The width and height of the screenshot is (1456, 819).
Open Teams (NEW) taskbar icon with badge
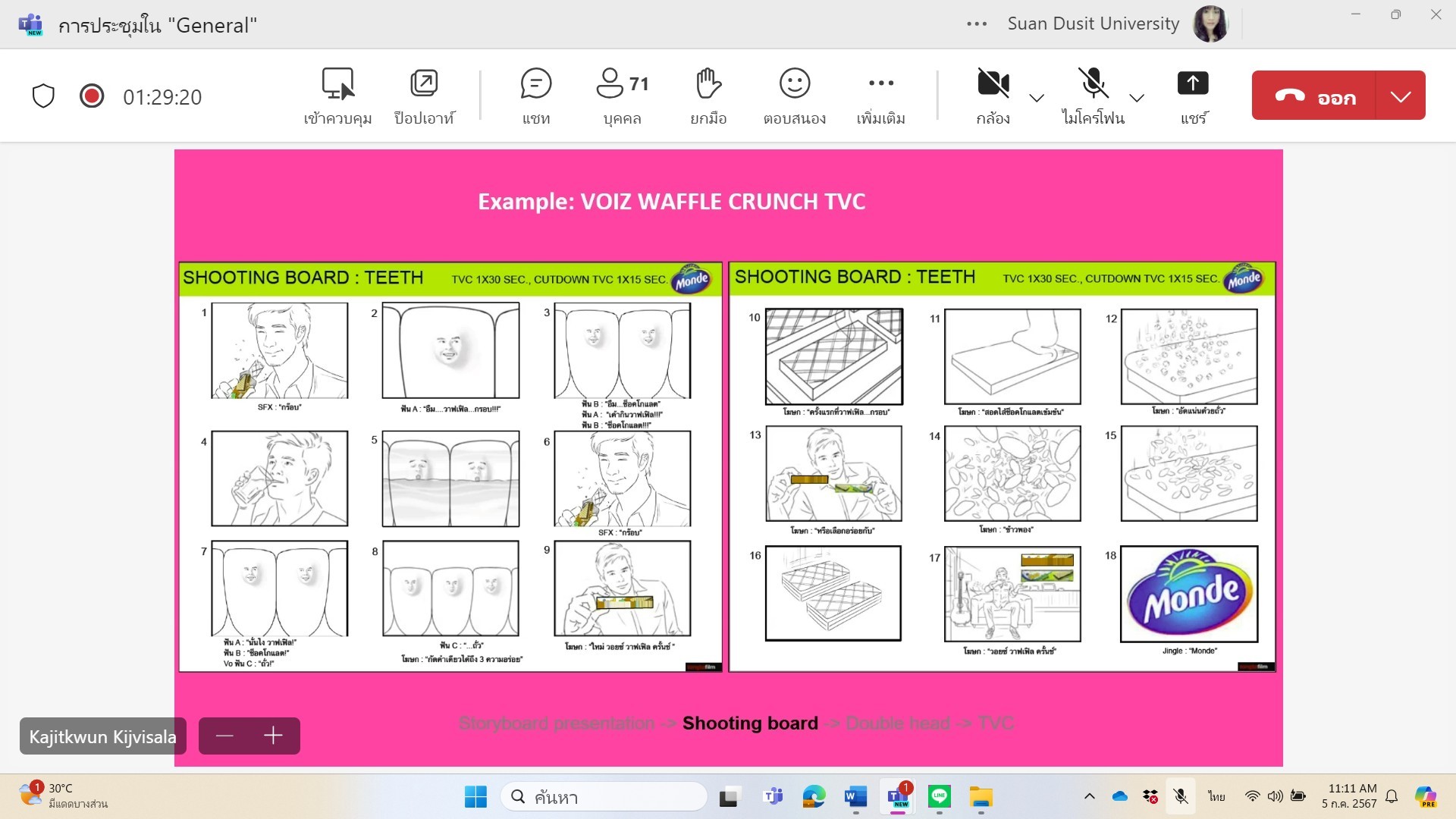coord(898,797)
